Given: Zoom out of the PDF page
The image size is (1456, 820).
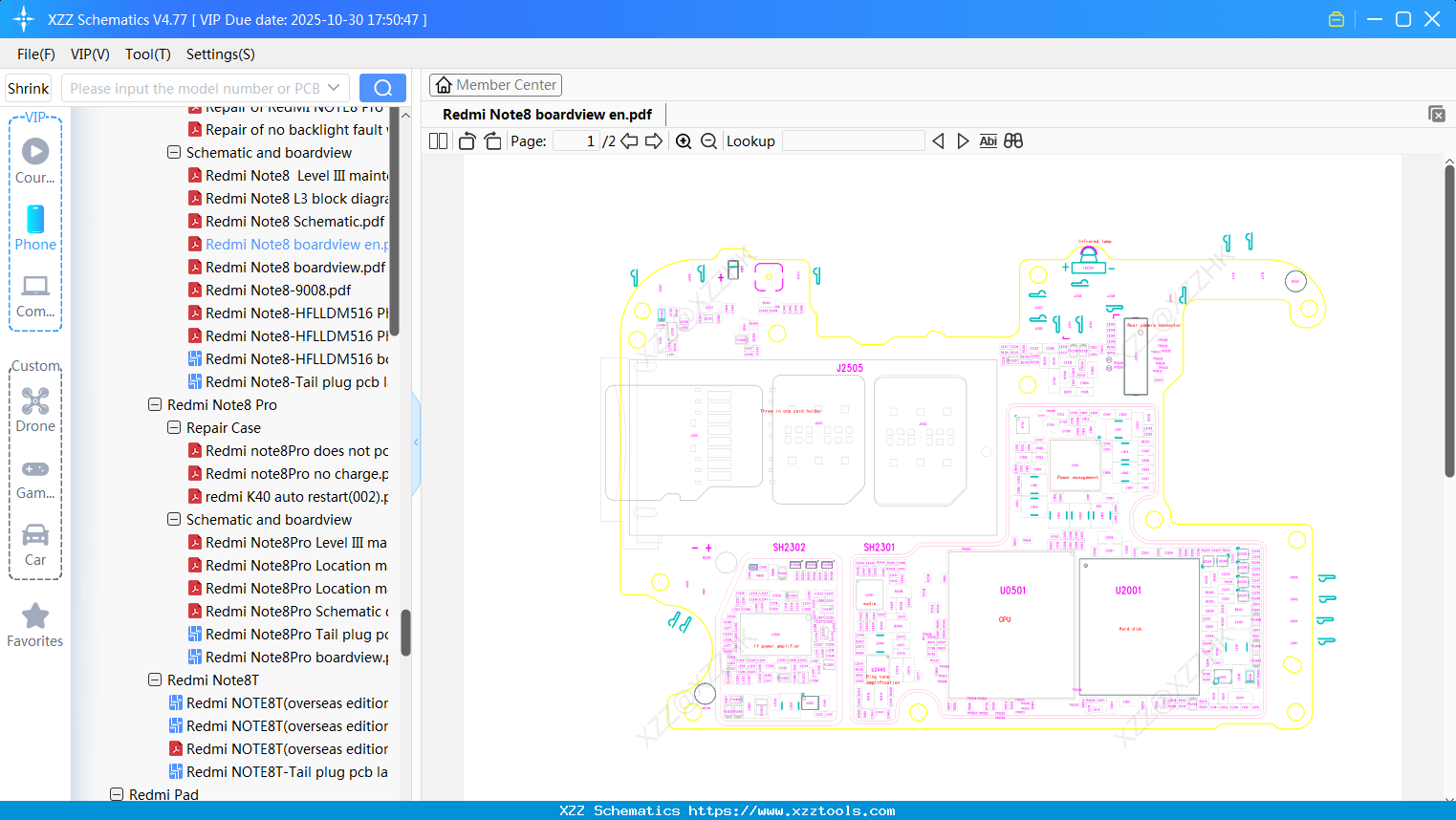Looking at the screenshot, I should pos(708,140).
